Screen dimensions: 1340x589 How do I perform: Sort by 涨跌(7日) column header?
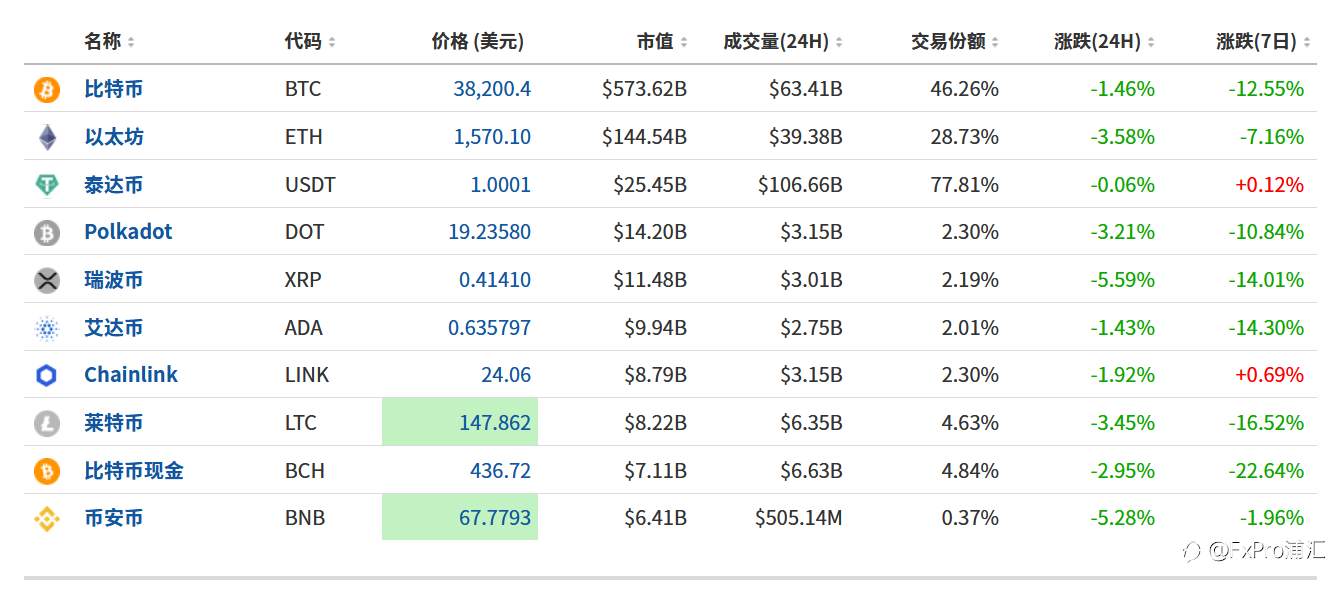[x=1265, y=41]
